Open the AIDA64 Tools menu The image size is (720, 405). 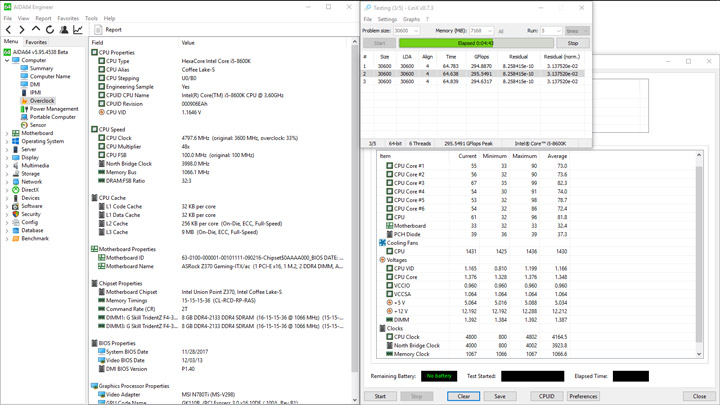tap(91, 18)
